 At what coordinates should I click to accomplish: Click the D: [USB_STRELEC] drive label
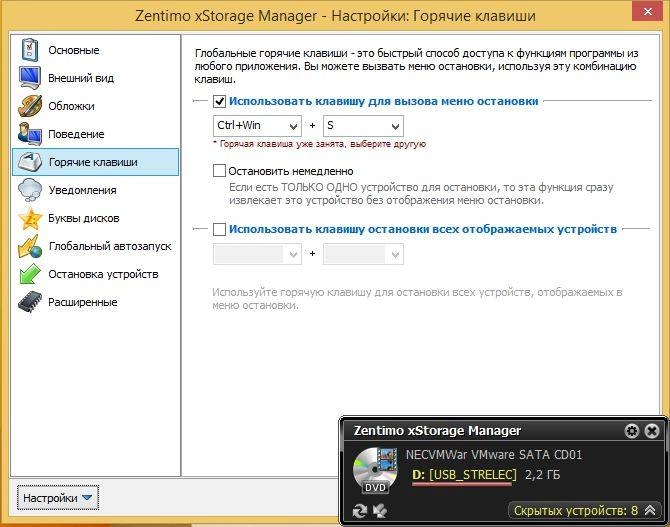(x=464, y=475)
